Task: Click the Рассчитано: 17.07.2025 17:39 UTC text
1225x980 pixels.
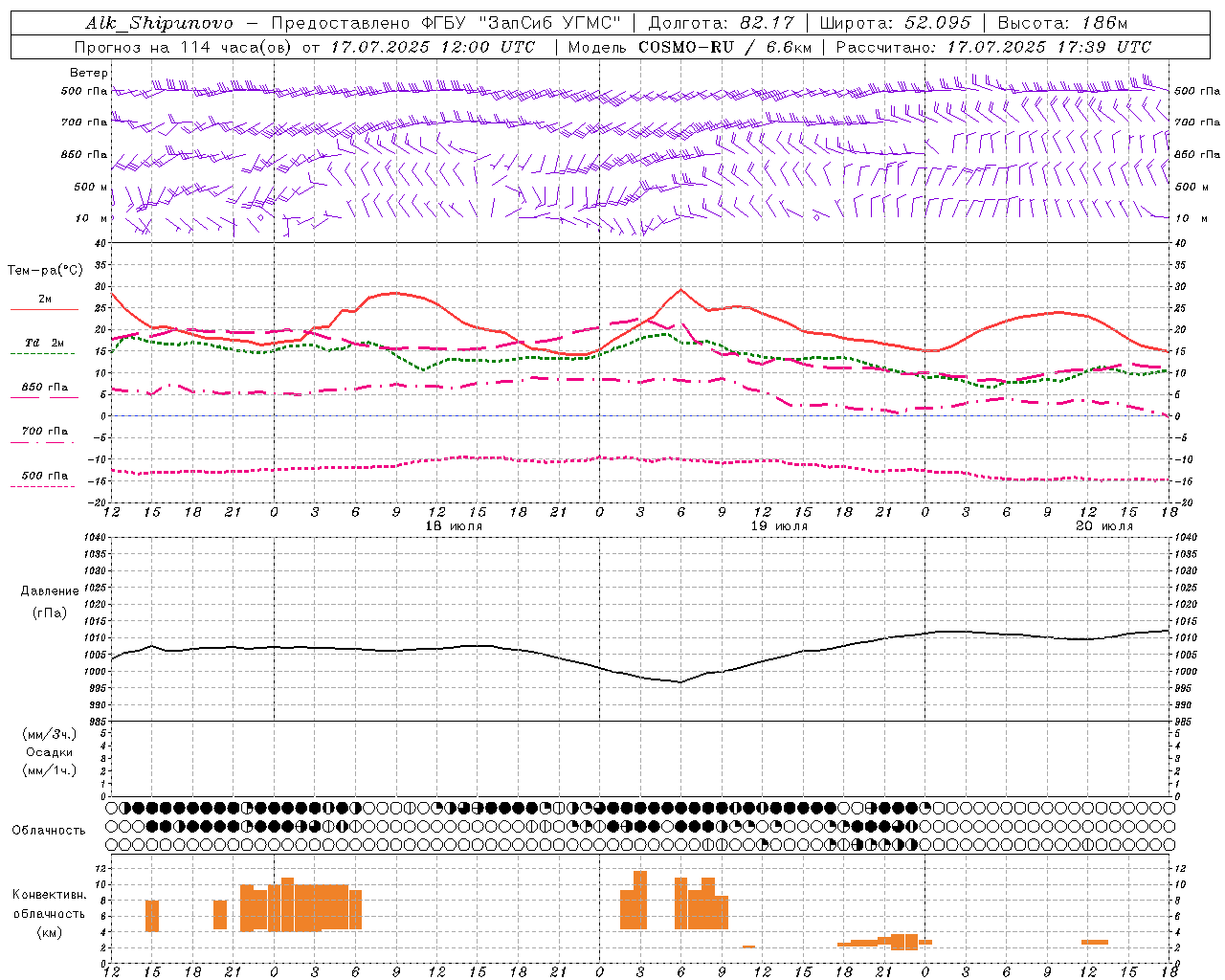Action: click(993, 47)
